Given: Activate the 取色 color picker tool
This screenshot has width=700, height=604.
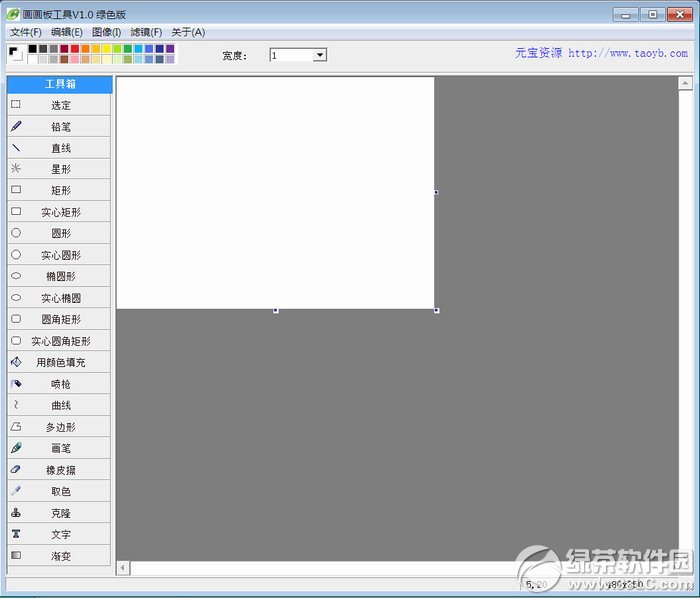Looking at the screenshot, I should (59, 491).
